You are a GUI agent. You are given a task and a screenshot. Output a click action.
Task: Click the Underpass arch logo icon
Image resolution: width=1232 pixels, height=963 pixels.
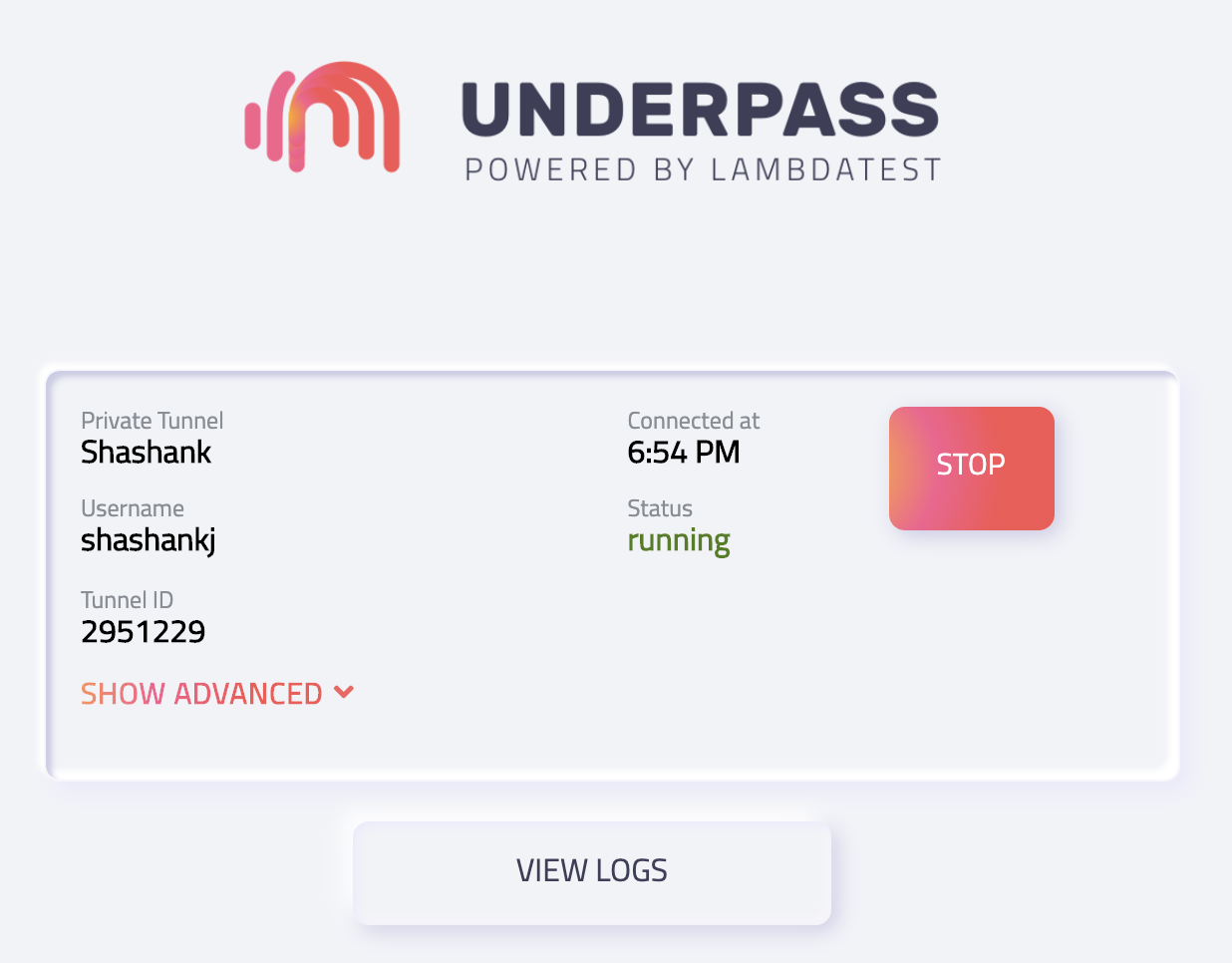[323, 116]
